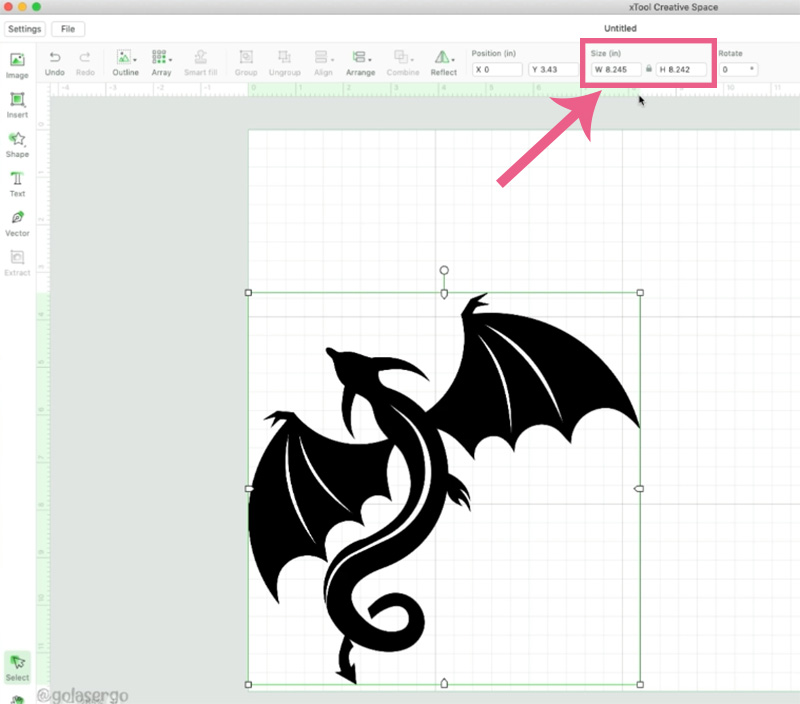The image size is (800, 704).
Task: Activate the Vector pen tool
Action: [17, 222]
